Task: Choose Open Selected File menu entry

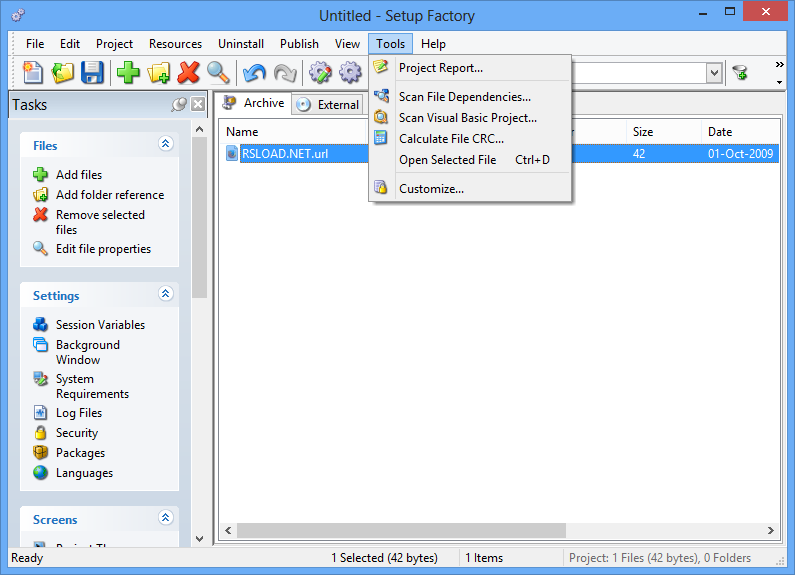Action: coord(471,160)
